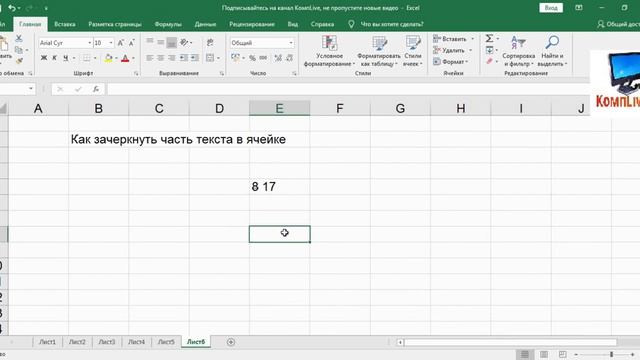Toggle underline Ч formatting
This screenshot has width=640, height=360.
tap(65, 58)
